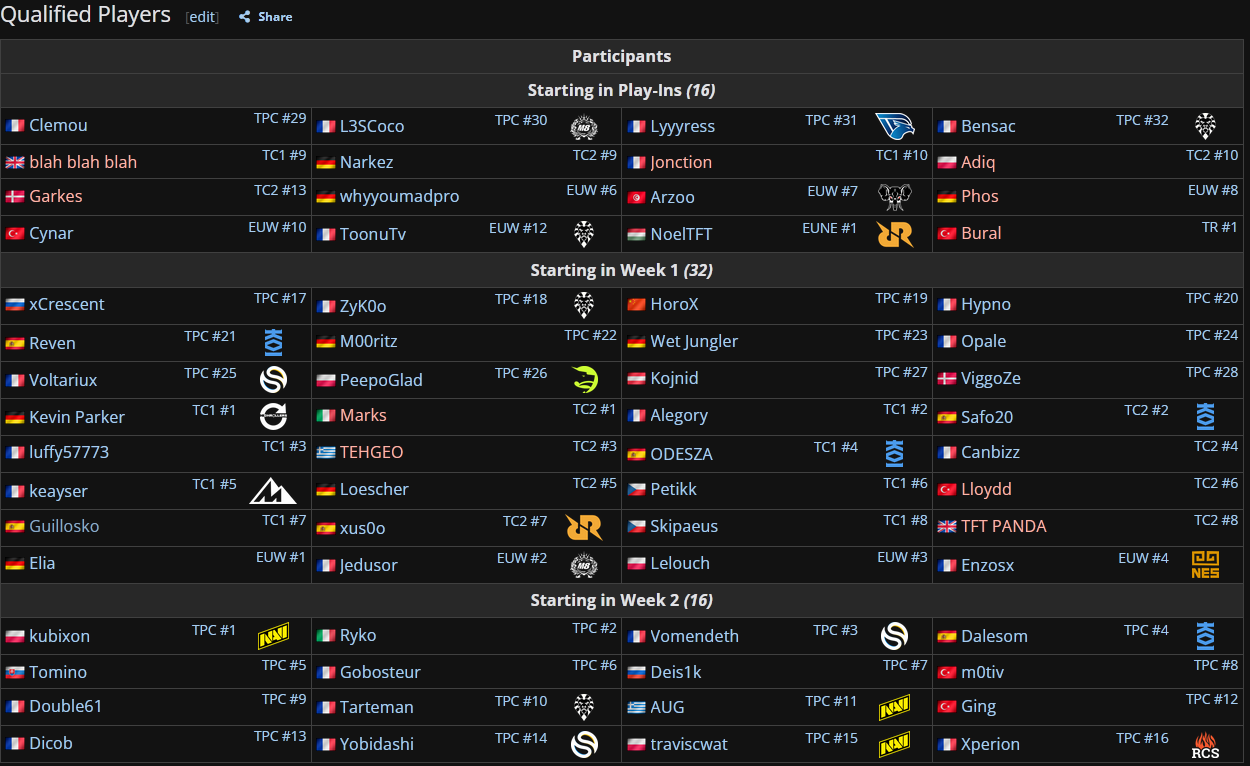Click the Tunisian flag next to Arzoo
1250x766 pixels.
636,198
